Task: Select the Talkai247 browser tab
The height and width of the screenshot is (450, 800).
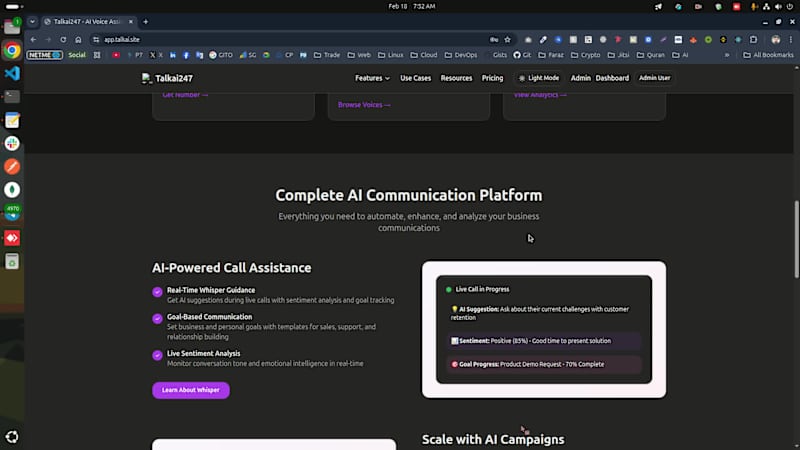Action: pyautogui.click(x=87, y=21)
